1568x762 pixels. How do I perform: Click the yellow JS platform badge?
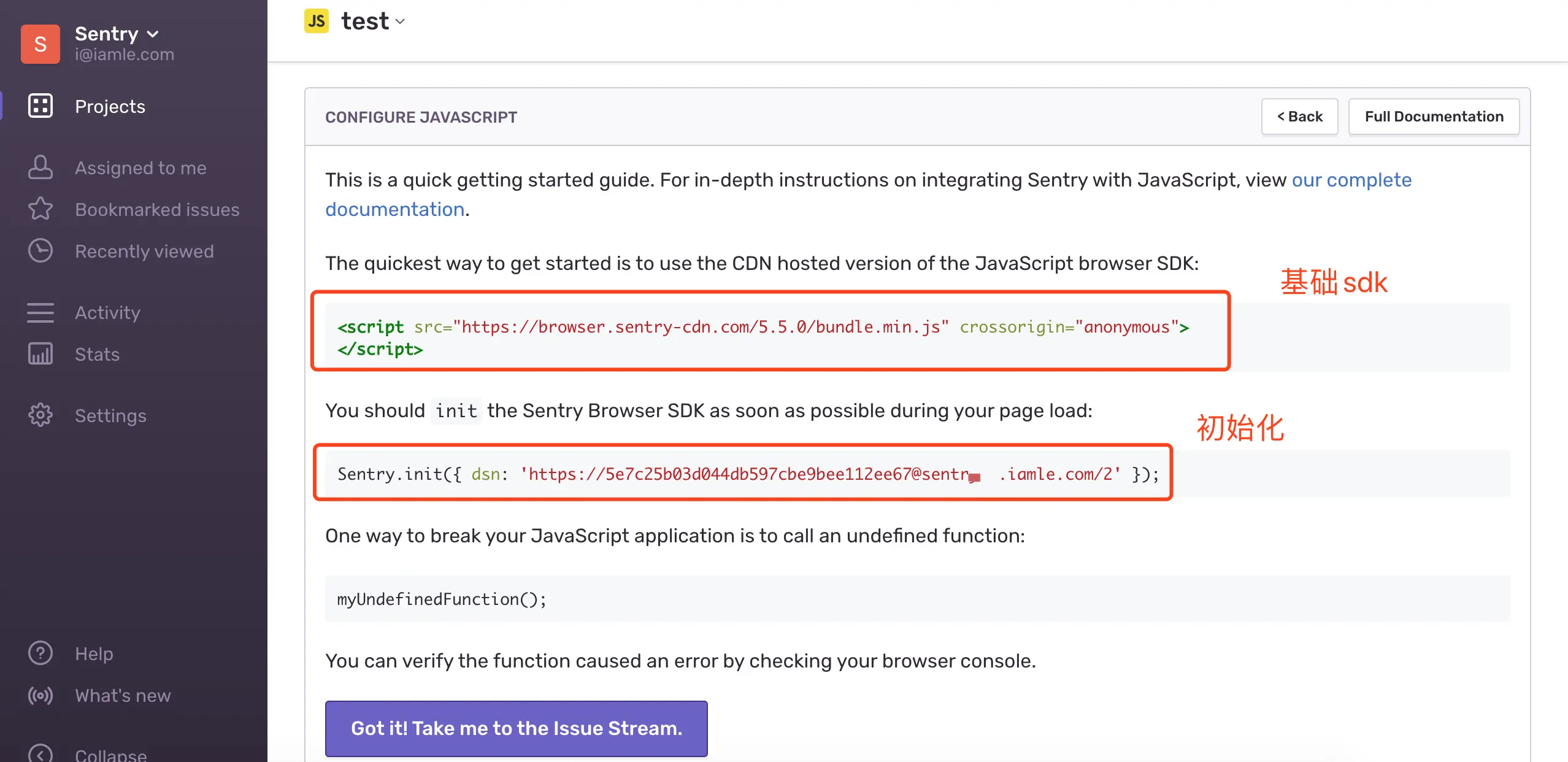tap(317, 21)
